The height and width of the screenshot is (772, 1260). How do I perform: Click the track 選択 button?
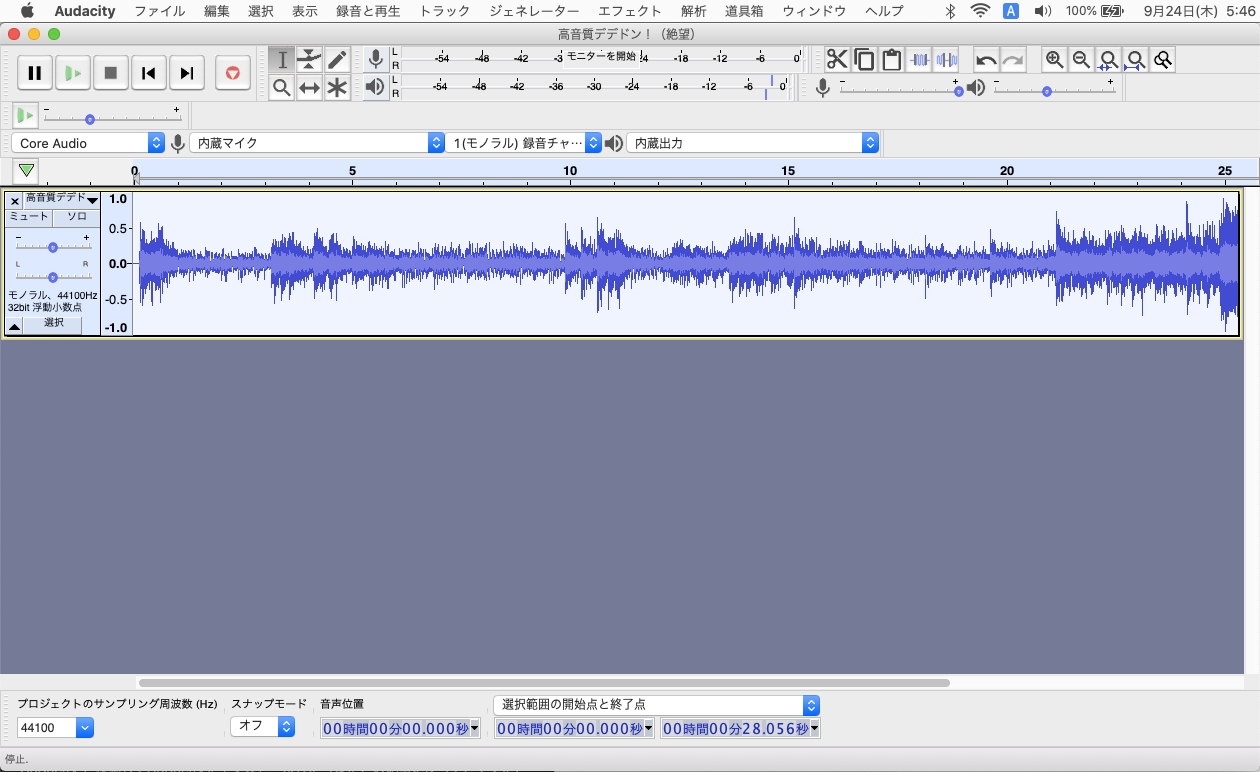coord(53,323)
